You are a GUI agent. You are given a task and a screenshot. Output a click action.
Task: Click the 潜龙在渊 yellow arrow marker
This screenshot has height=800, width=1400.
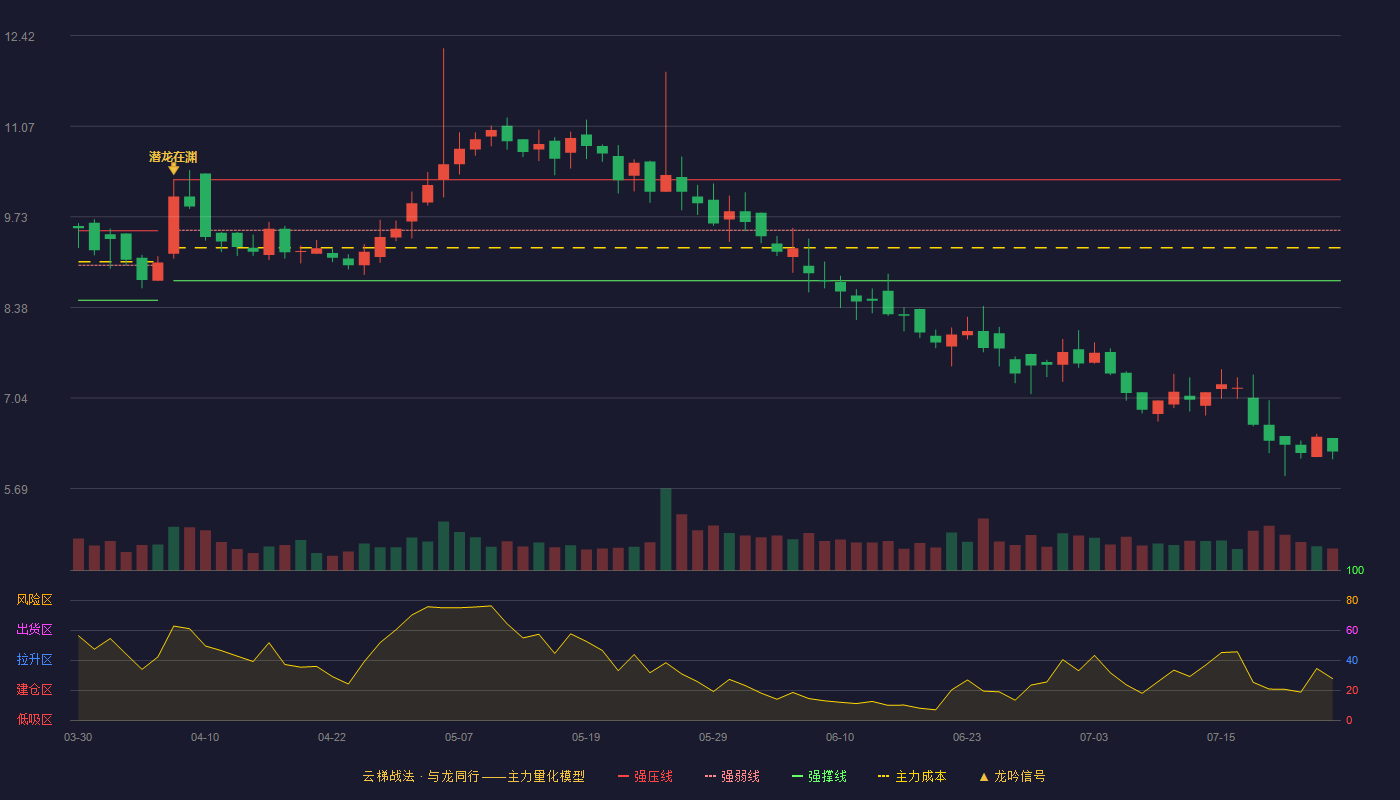pyautogui.click(x=173, y=169)
